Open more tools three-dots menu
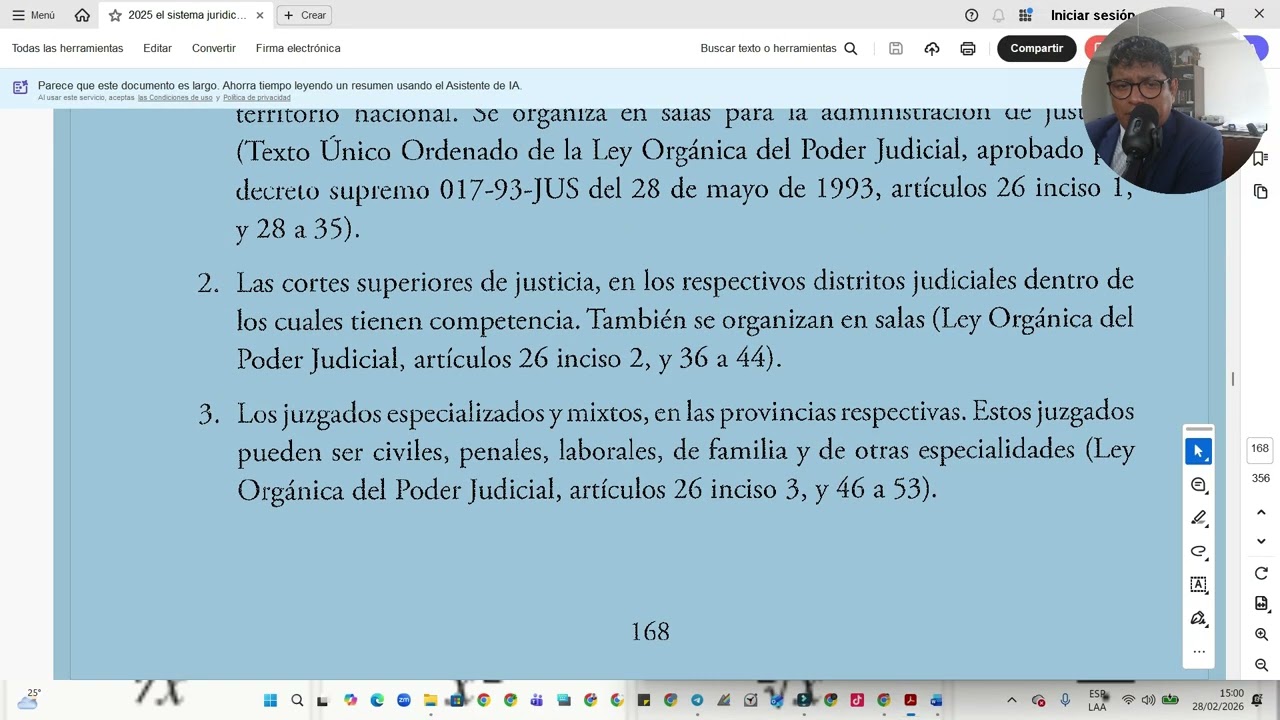 (x=1198, y=652)
